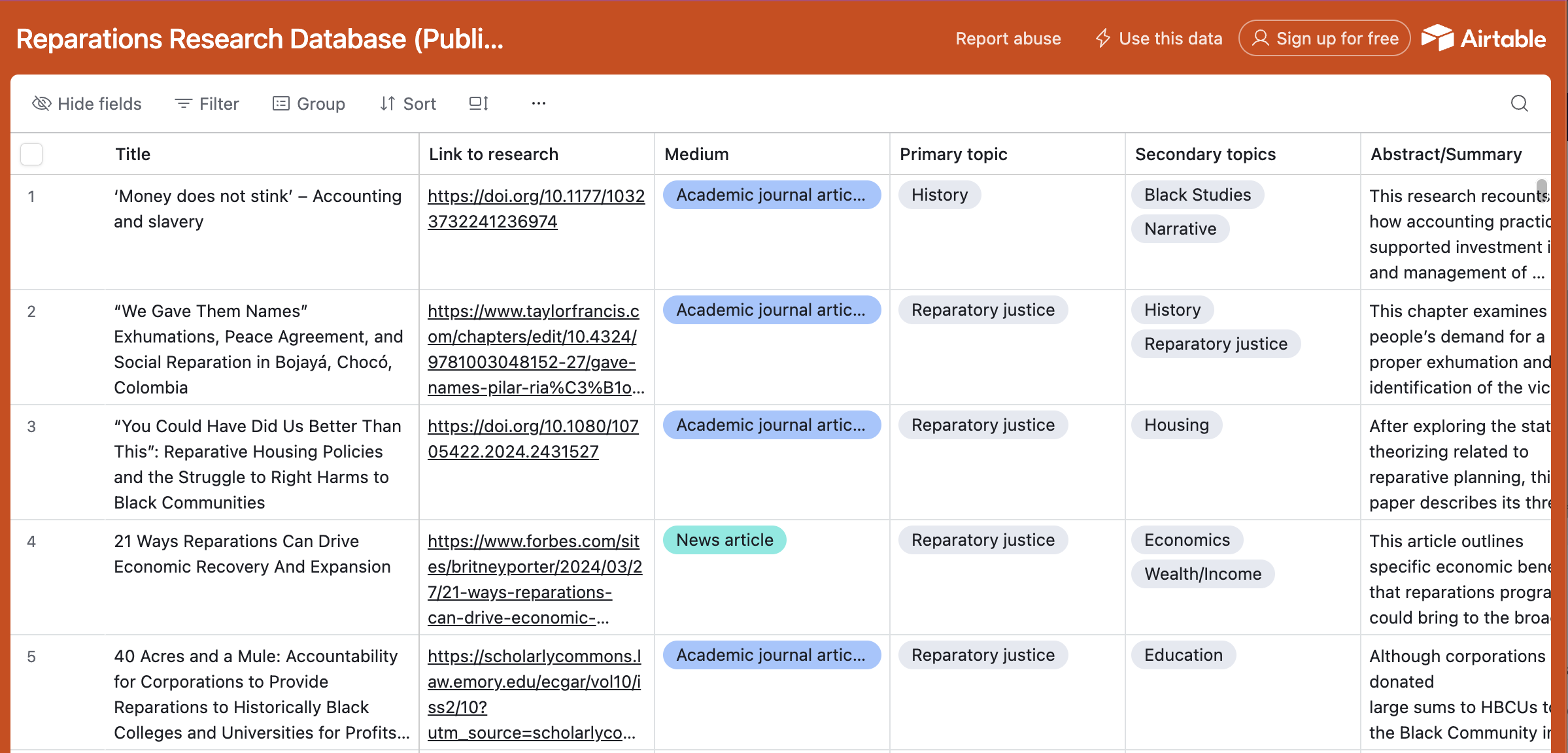The height and width of the screenshot is (753, 1568).
Task: Click the vertical scrollbar handle
Action: [1541, 190]
